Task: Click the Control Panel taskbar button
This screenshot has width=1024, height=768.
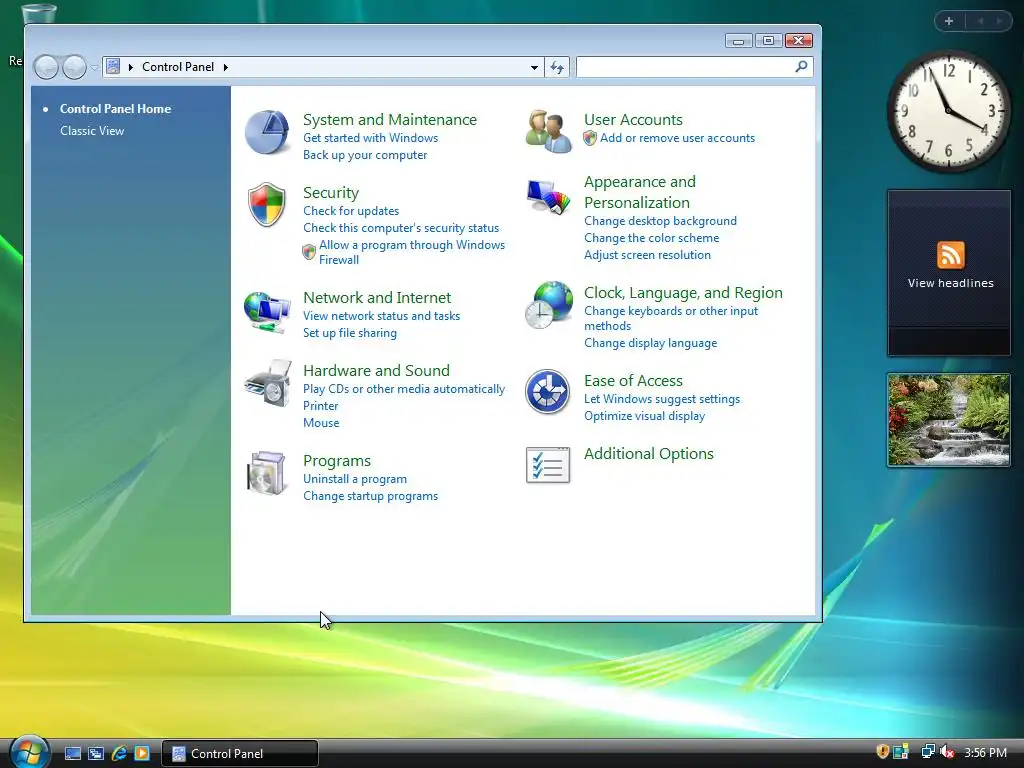Action: coord(240,754)
